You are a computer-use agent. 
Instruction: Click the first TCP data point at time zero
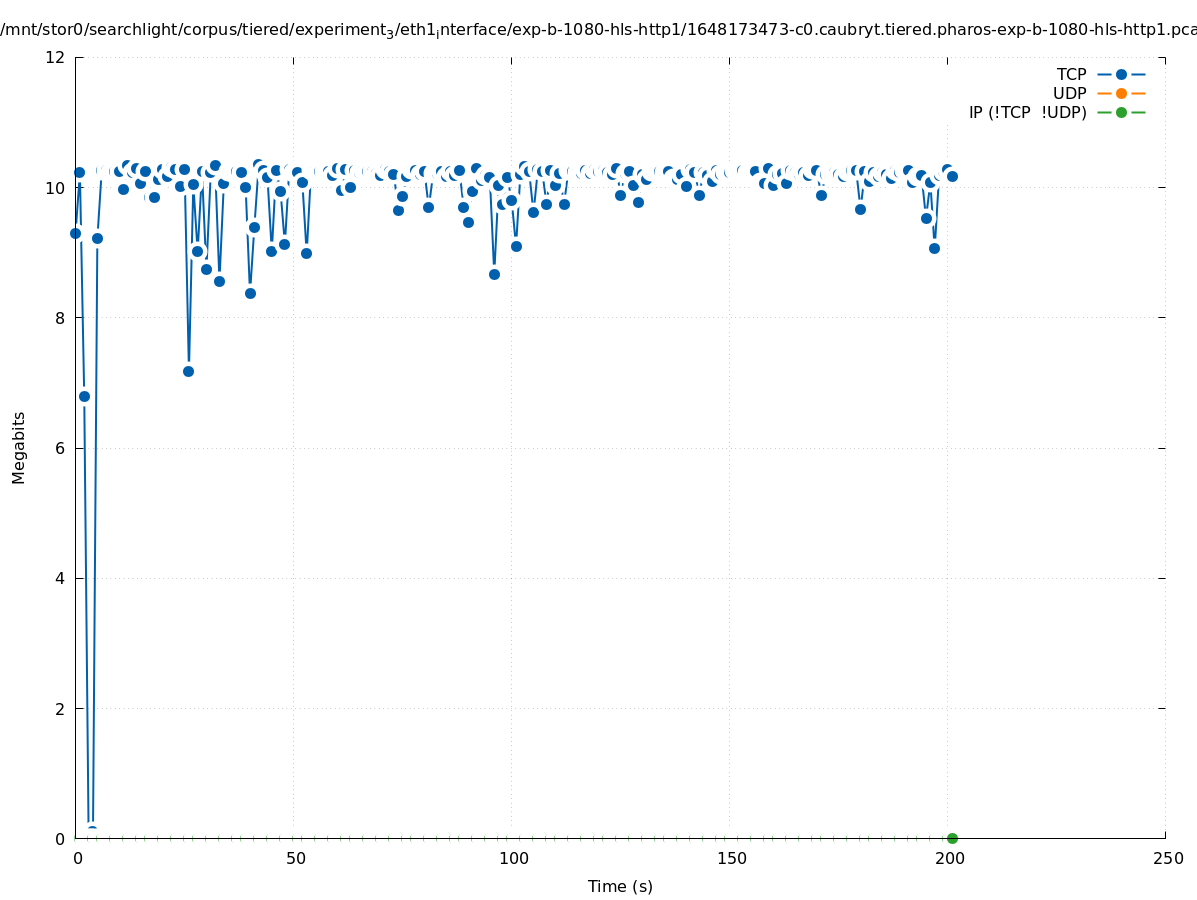pyautogui.click(x=75, y=233)
